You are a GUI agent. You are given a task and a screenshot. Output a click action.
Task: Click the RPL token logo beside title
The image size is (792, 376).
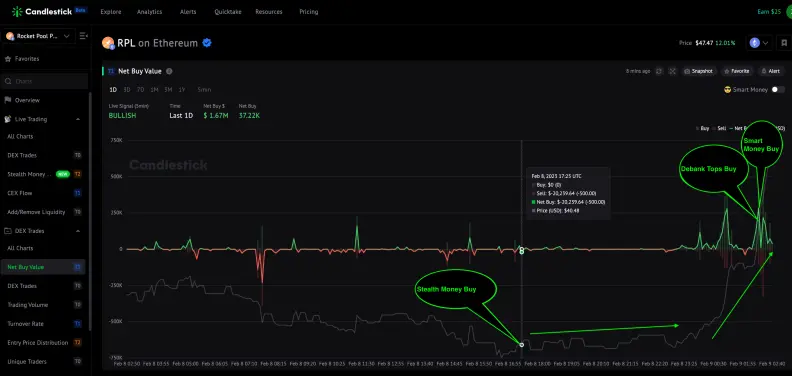[108, 43]
